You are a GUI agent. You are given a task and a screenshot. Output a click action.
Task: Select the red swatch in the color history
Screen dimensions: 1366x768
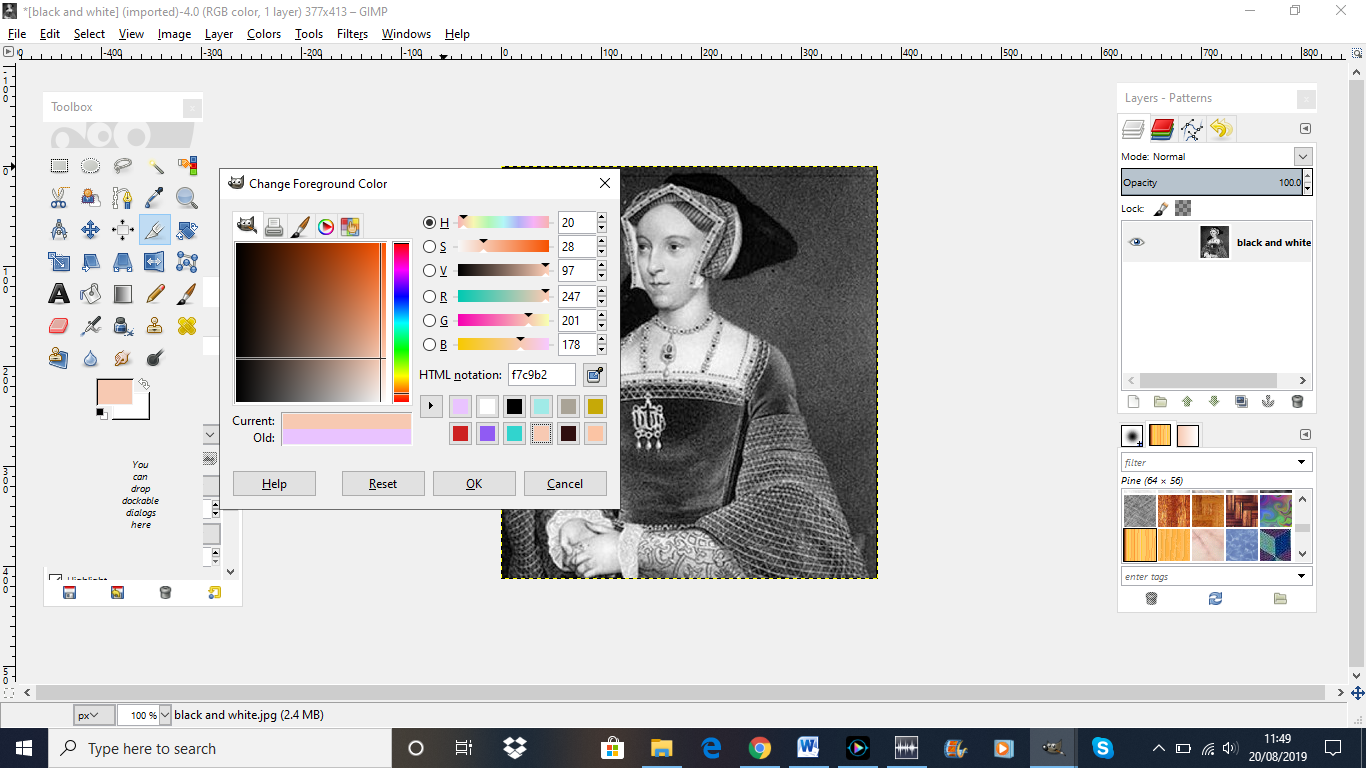(x=460, y=433)
